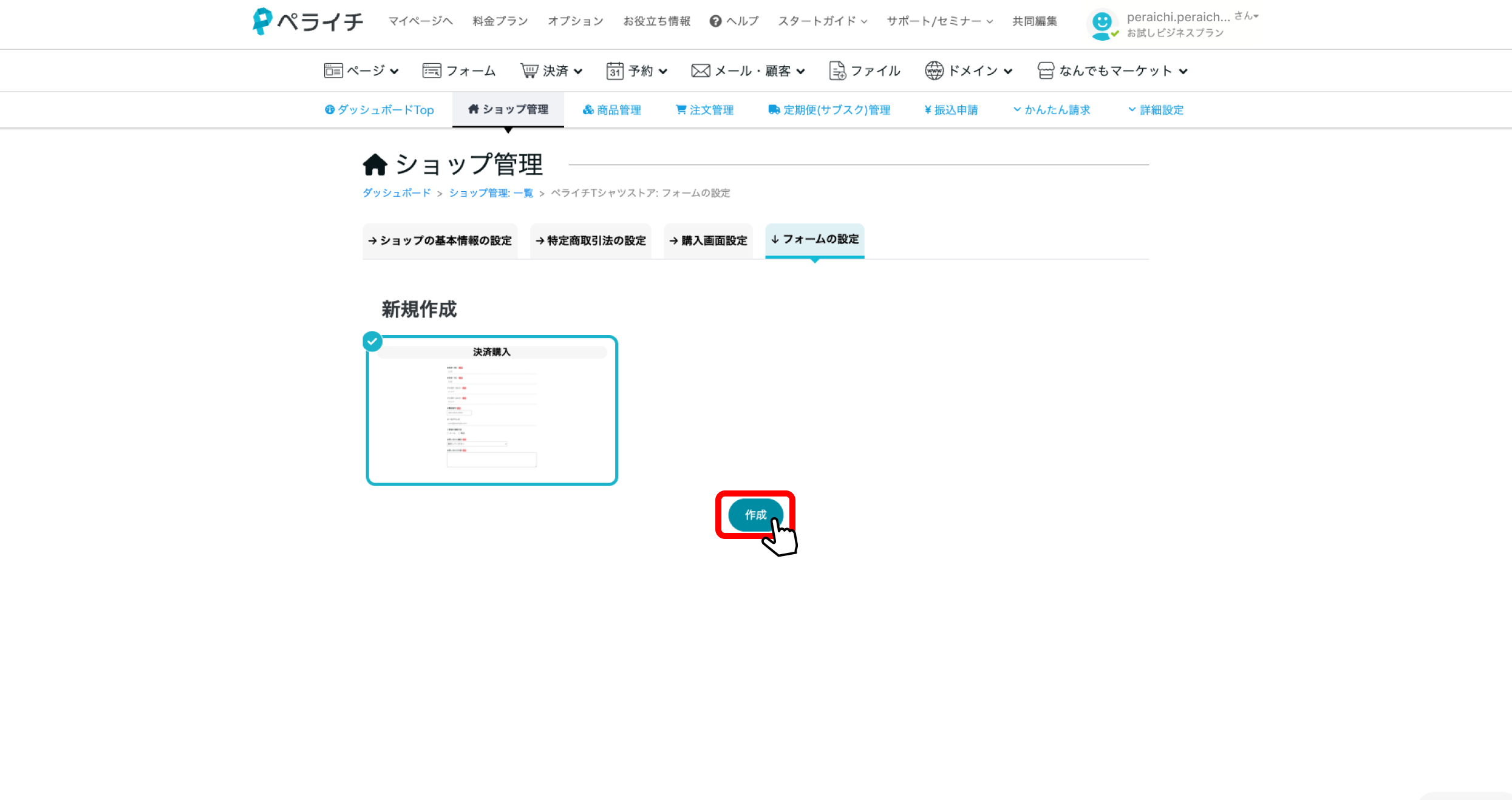Expand the 詳細設定 submenu

pos(1156,110)
